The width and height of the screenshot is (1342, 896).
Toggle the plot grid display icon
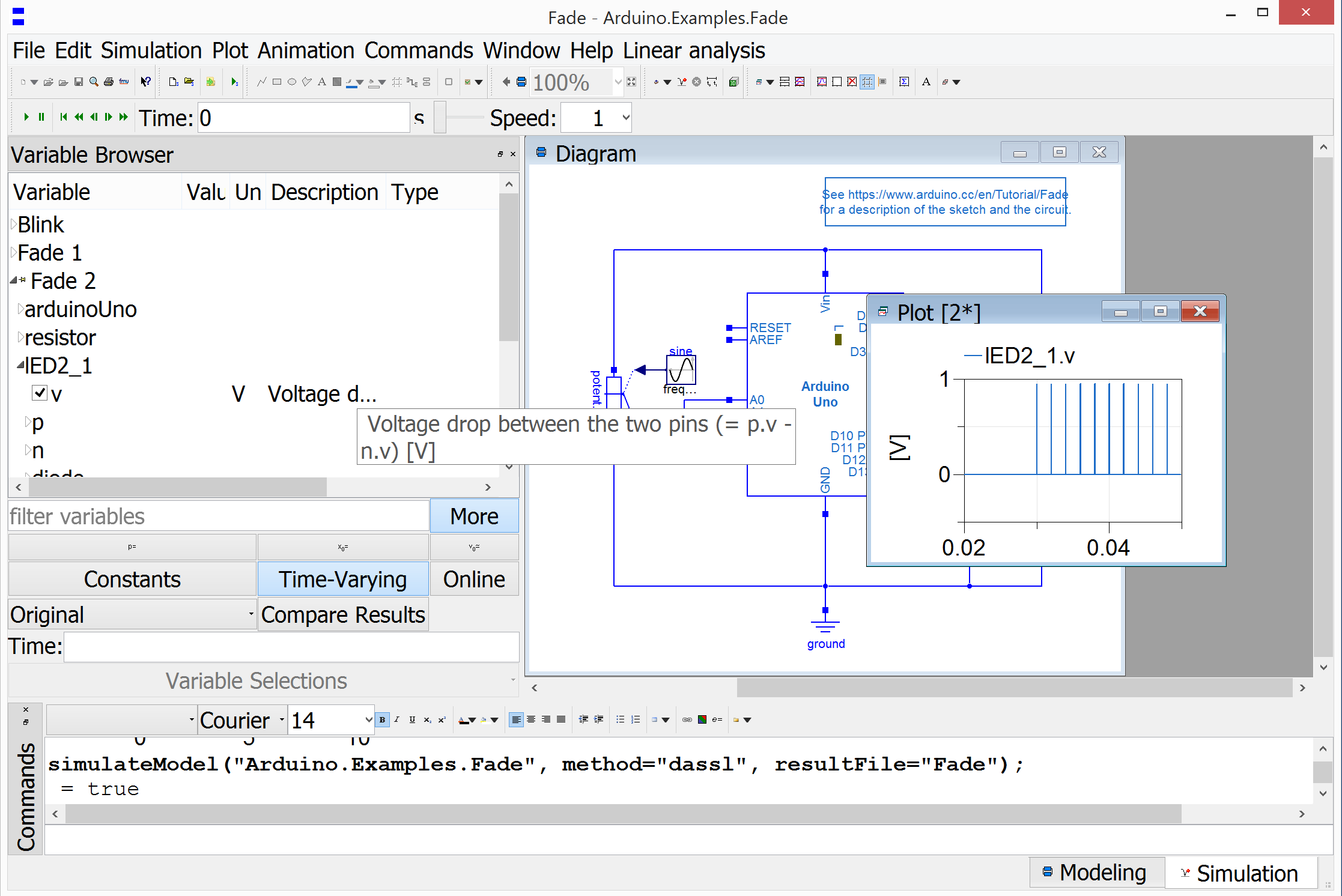[867, 82]
